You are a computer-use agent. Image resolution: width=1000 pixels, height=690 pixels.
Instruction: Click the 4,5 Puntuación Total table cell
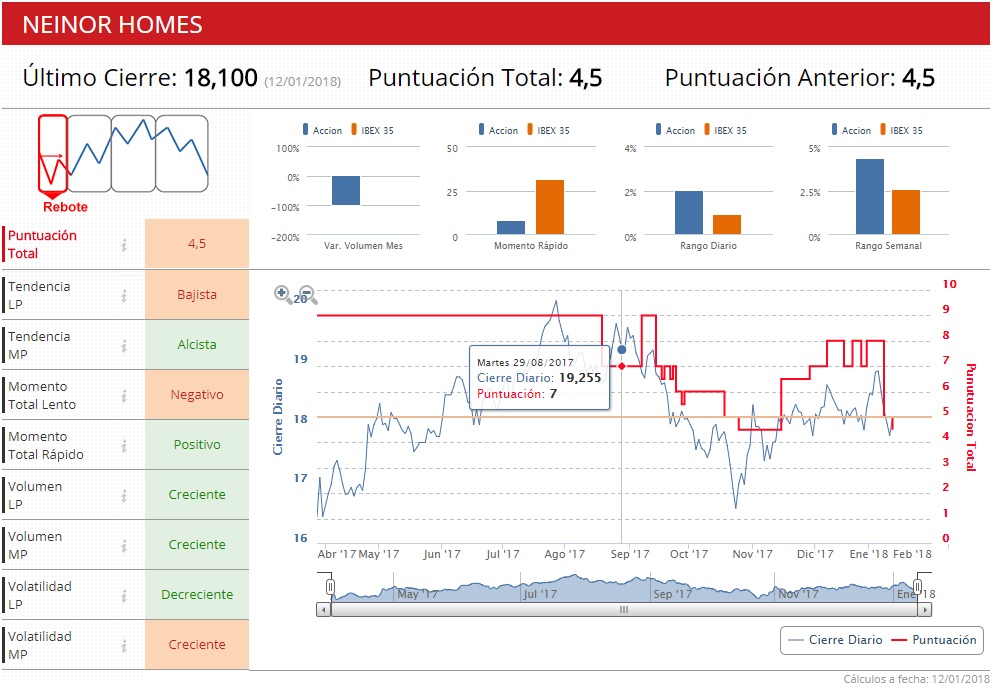tap(197, 244)
